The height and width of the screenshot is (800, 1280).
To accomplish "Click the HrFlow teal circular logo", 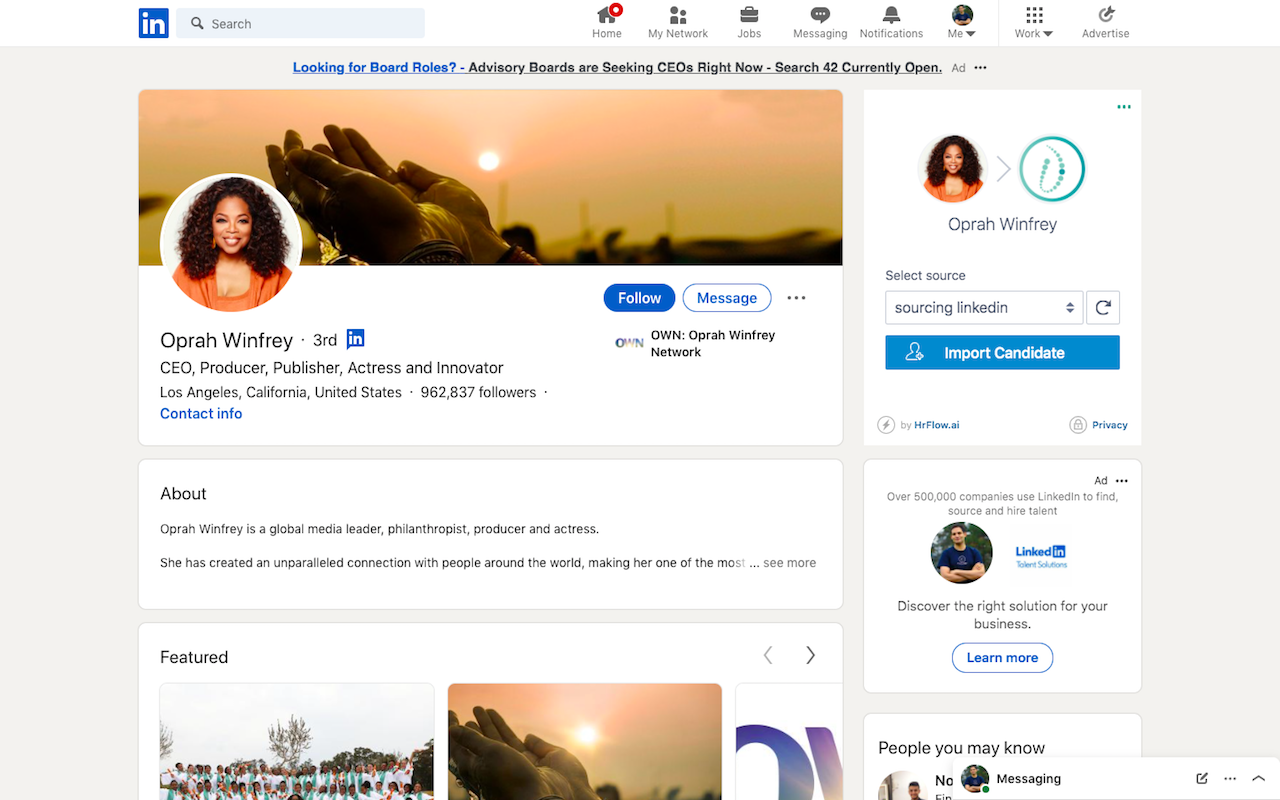I will click(1052, 169).
